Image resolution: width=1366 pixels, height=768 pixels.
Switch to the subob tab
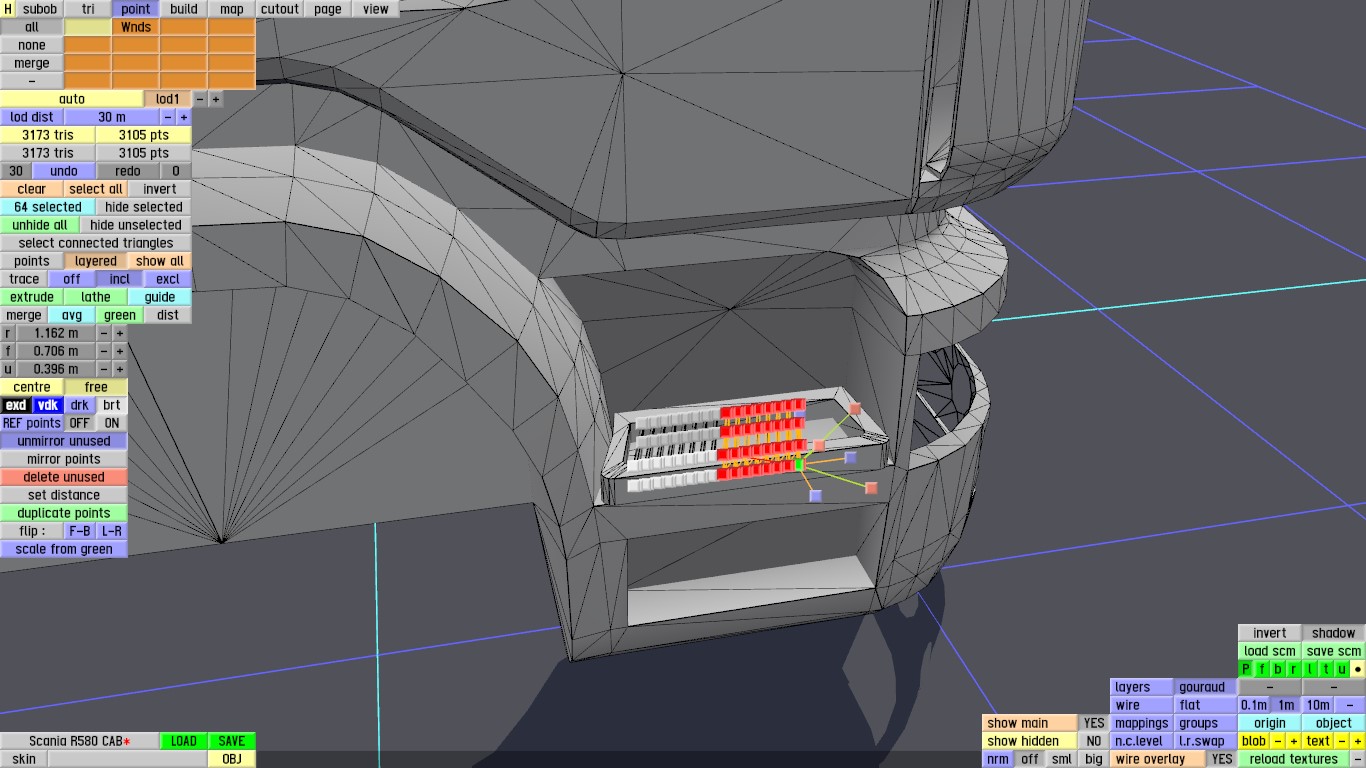coord(40,9)
